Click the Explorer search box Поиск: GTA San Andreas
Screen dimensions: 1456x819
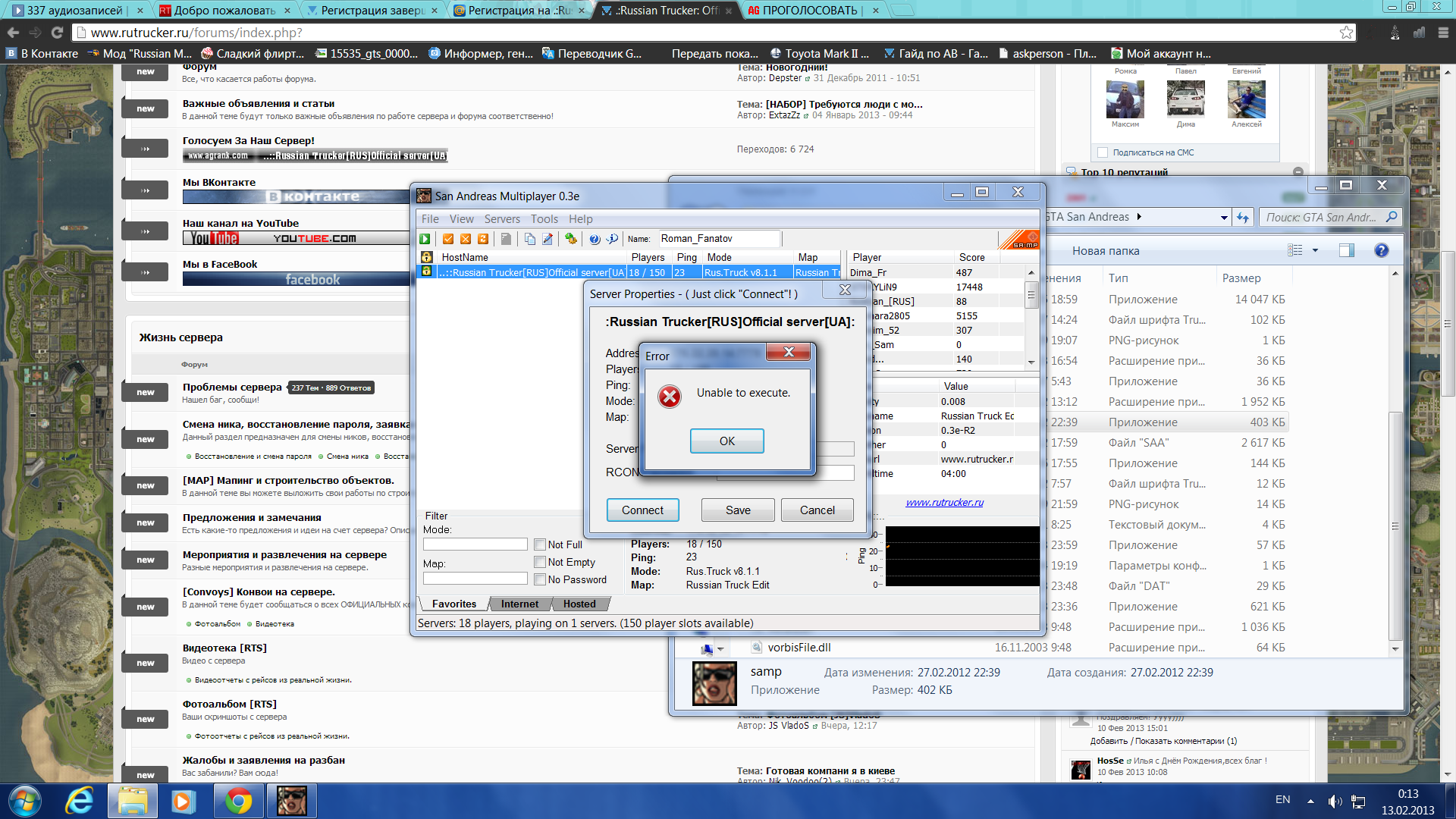[x=1330, y=218]
